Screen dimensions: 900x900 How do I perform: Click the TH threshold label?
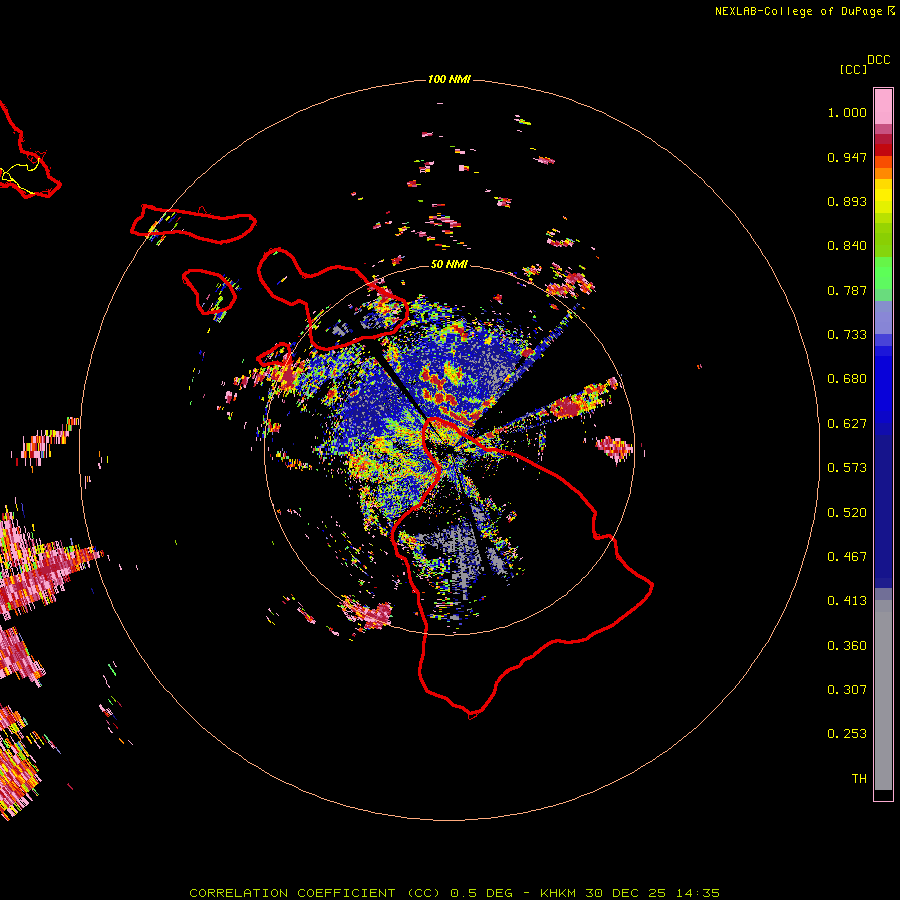859,779
